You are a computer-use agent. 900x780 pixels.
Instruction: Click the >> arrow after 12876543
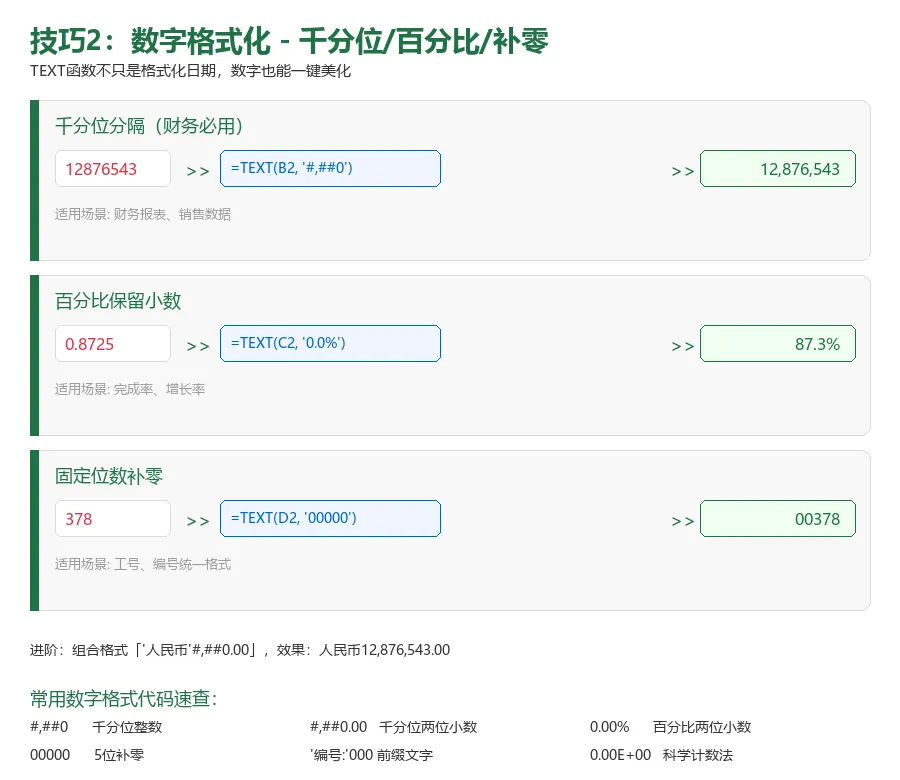pyautogui.click(x=198, y=171)
